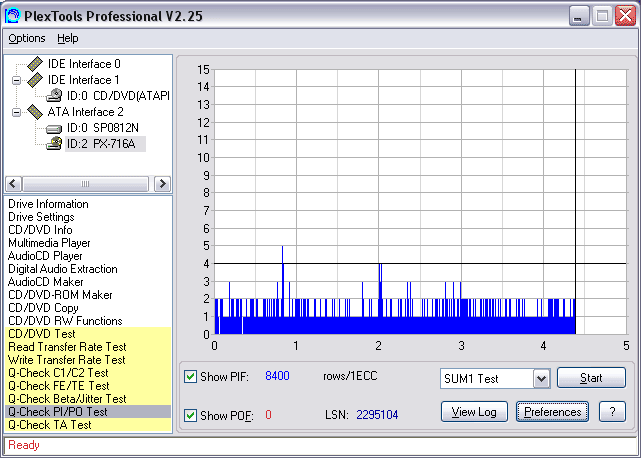Viewport: 641px width, 458px height.
Task: Open Drive Information
Action: click(x=48, y=204)
